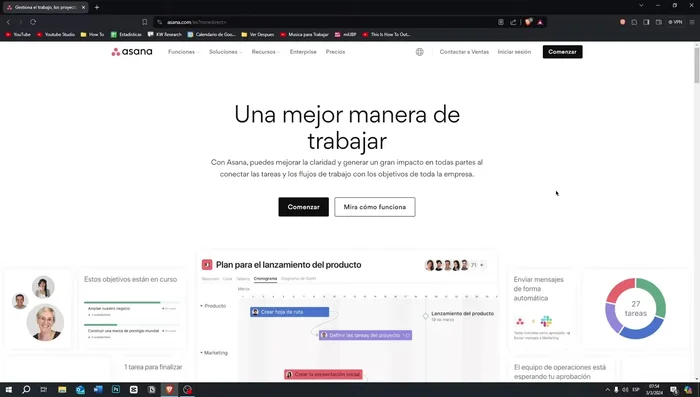700x397 pixels.
Task: Open Windows Start menu
Action: point(8,389)
